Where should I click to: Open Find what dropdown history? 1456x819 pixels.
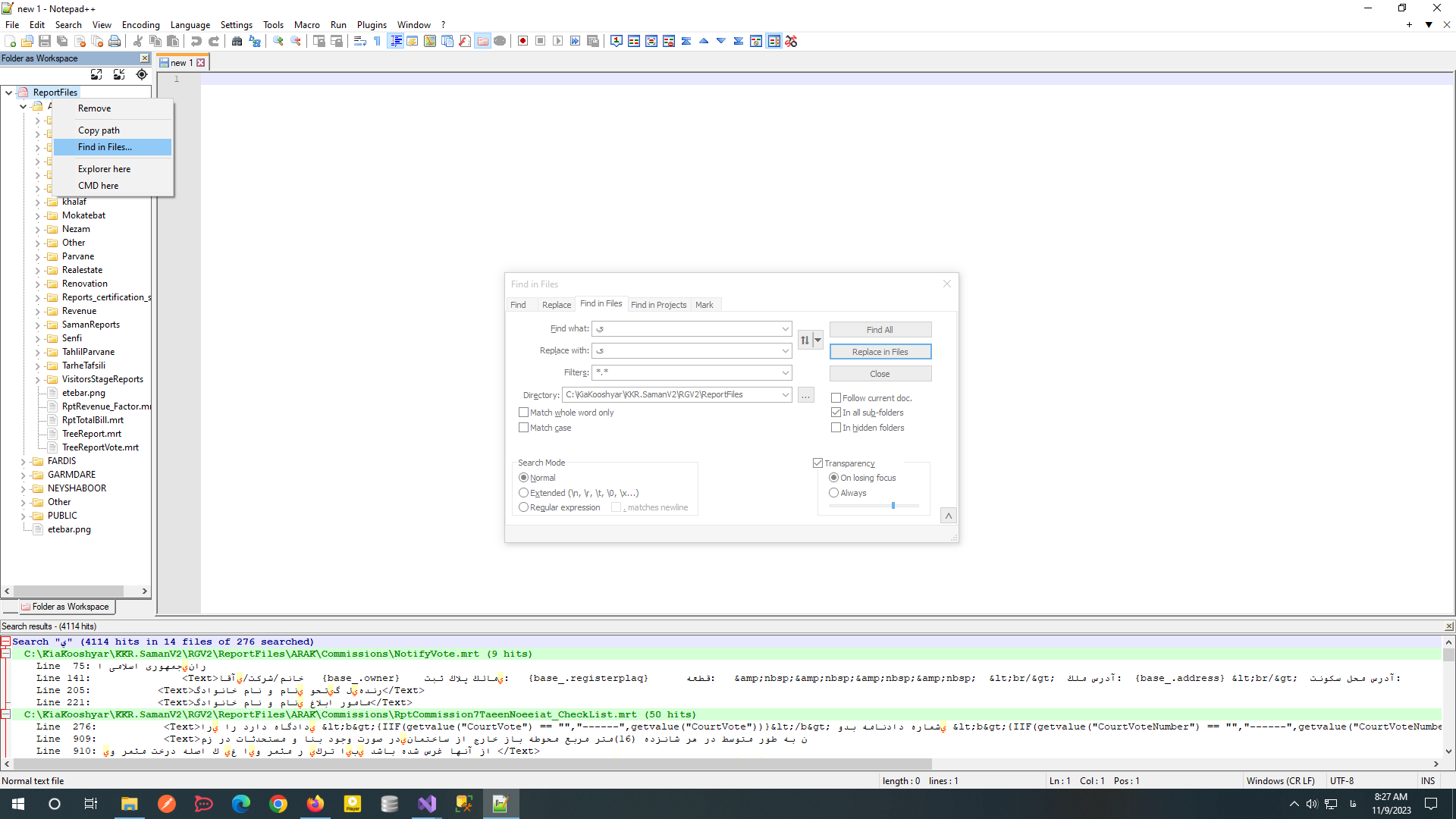785,329
